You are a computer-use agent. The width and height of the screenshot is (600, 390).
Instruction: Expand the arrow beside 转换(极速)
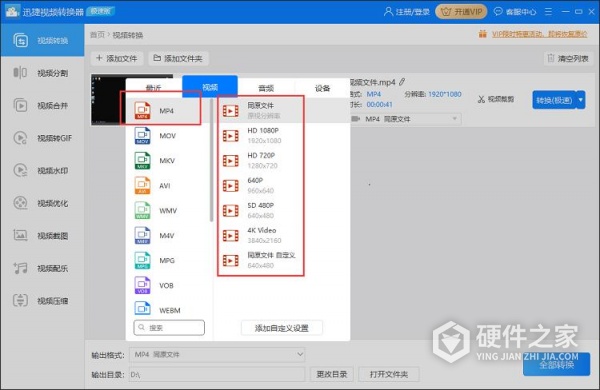[x=581, y=100]
